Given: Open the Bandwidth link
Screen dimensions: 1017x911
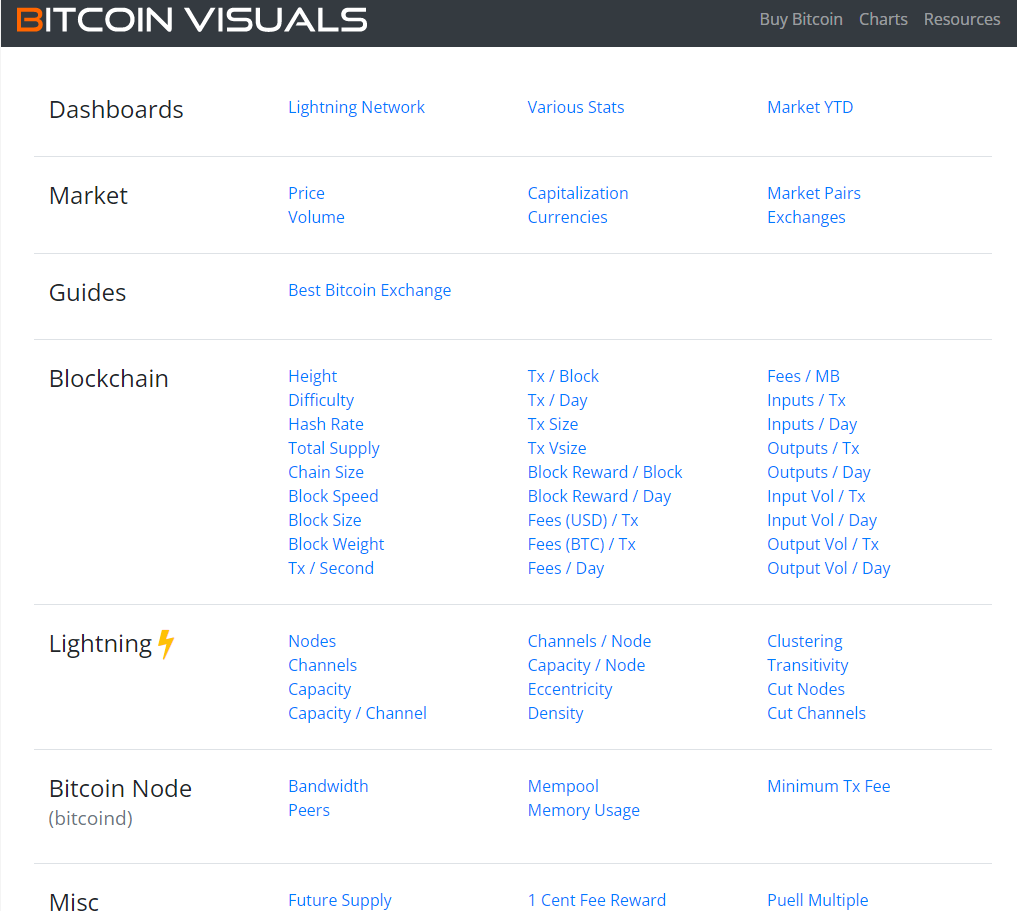Looking at the screenshot, I should (x=328, y=787).
